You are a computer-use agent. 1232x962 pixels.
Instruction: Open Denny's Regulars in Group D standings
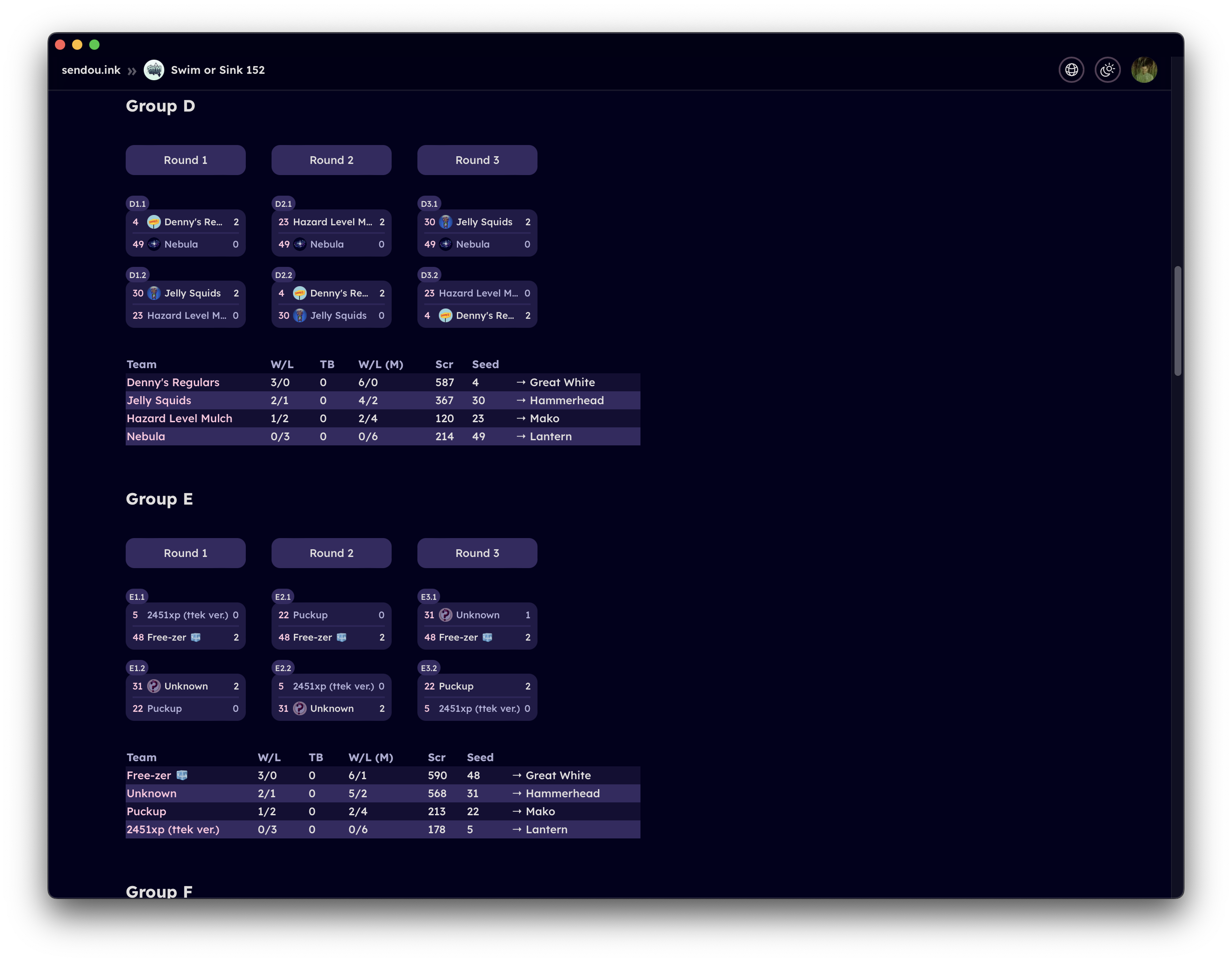click(x=172, y=383)
